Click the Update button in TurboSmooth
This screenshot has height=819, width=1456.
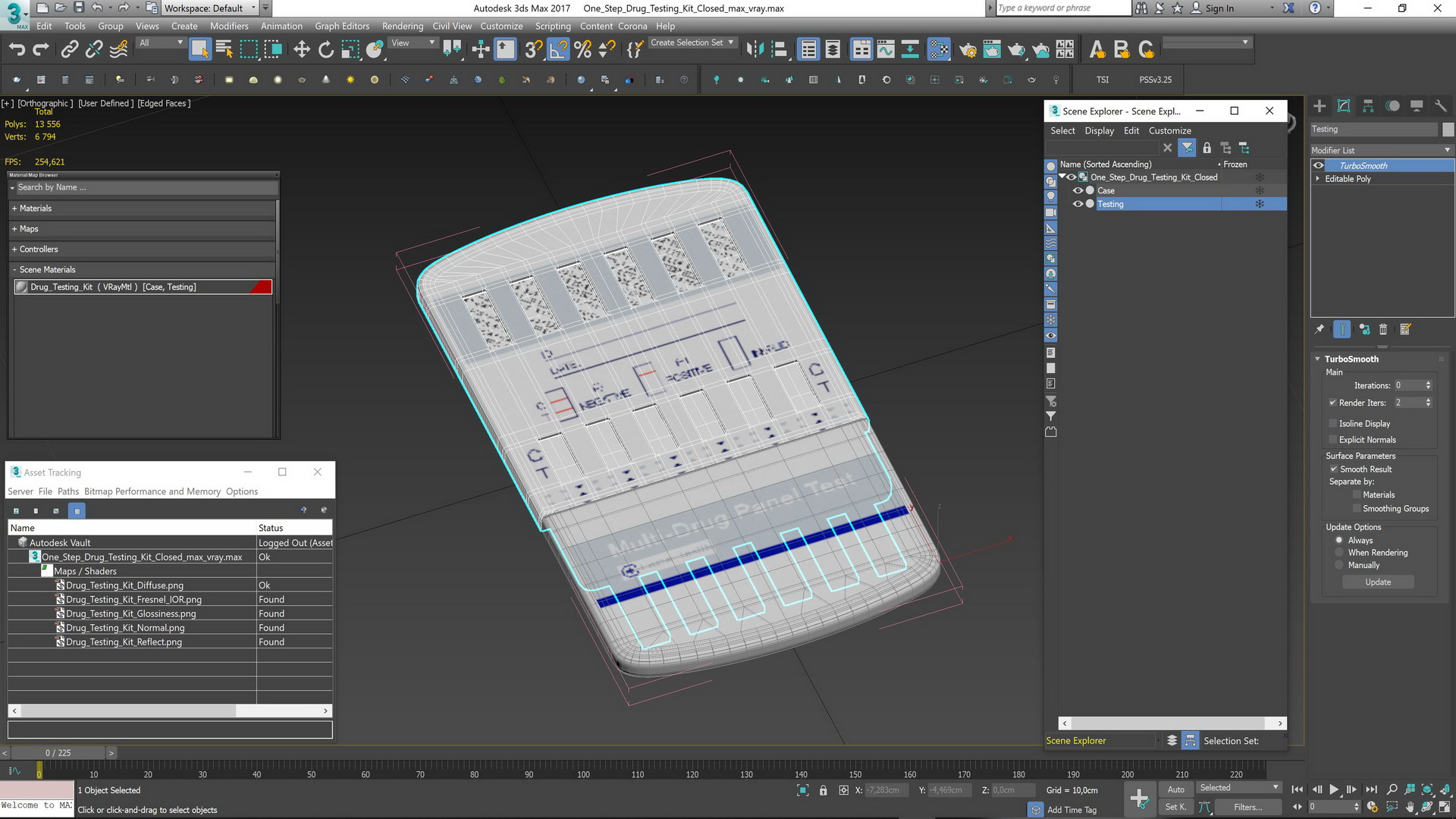pos(1378,582)
